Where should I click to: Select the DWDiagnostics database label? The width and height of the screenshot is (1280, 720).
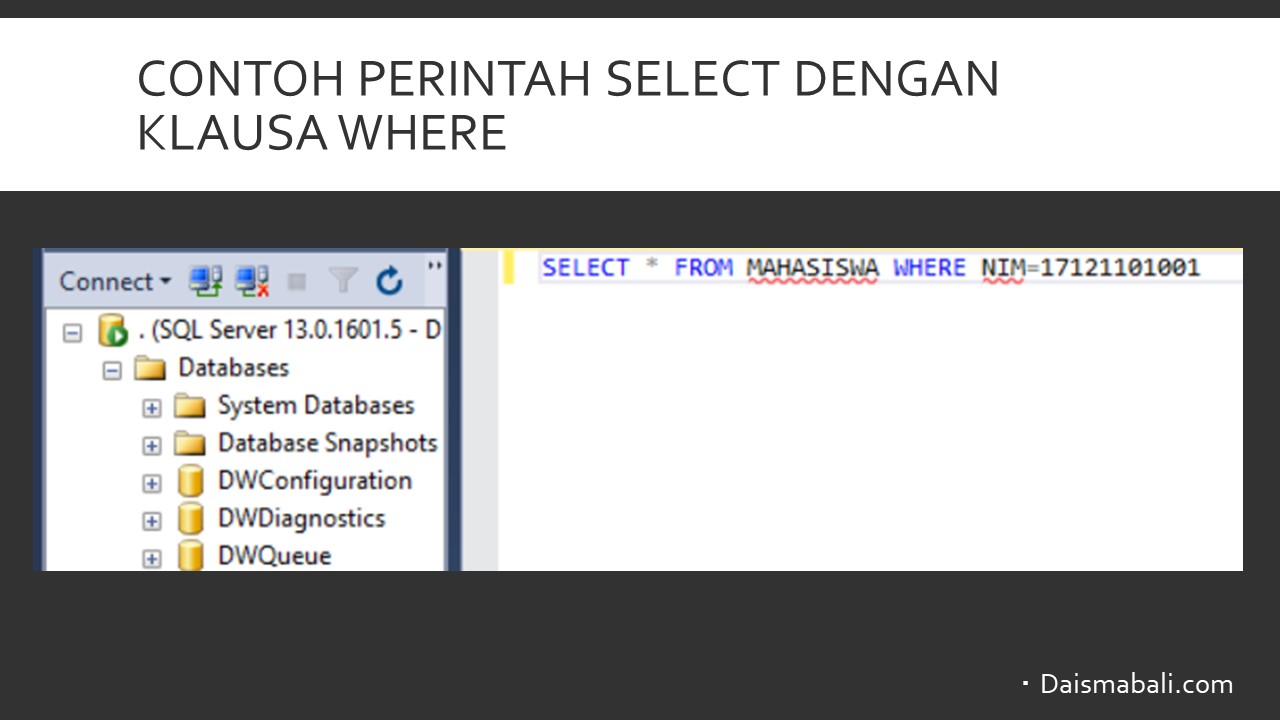coord(301,518)
